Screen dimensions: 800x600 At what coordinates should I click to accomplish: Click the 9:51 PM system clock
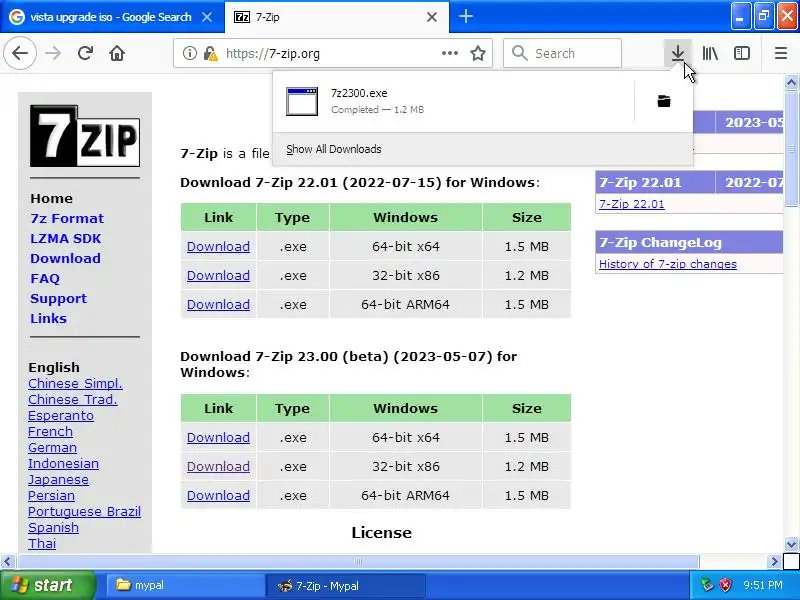coord(763,585)
